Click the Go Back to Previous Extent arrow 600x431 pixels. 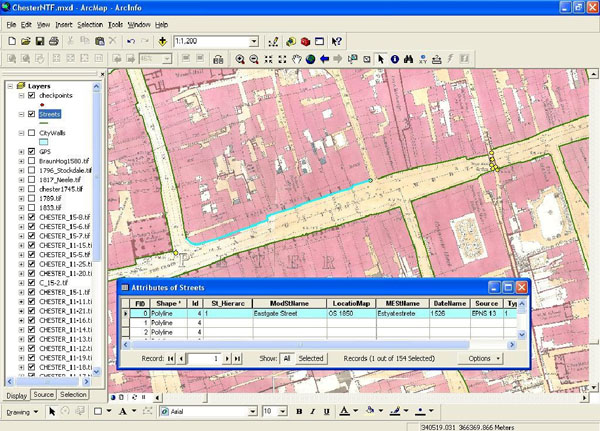325,59
